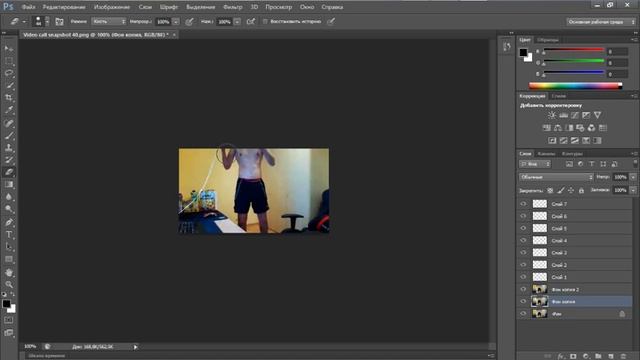
Task: Hide layer Слой 1
Action: click(523, 277)
